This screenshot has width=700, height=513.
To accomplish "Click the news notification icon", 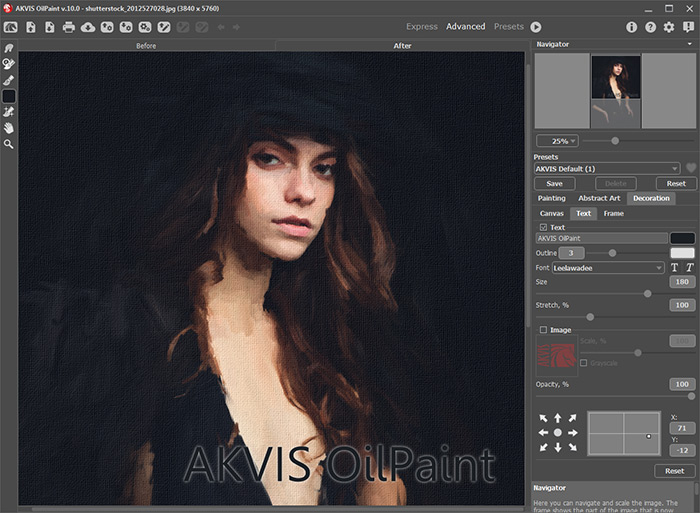I will pos(688,27).
